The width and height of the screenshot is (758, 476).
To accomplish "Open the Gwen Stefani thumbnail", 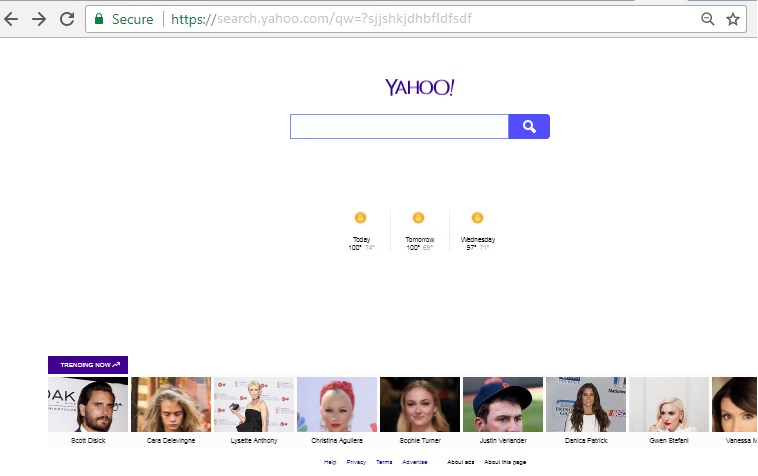I will click(x=669, y=404).
